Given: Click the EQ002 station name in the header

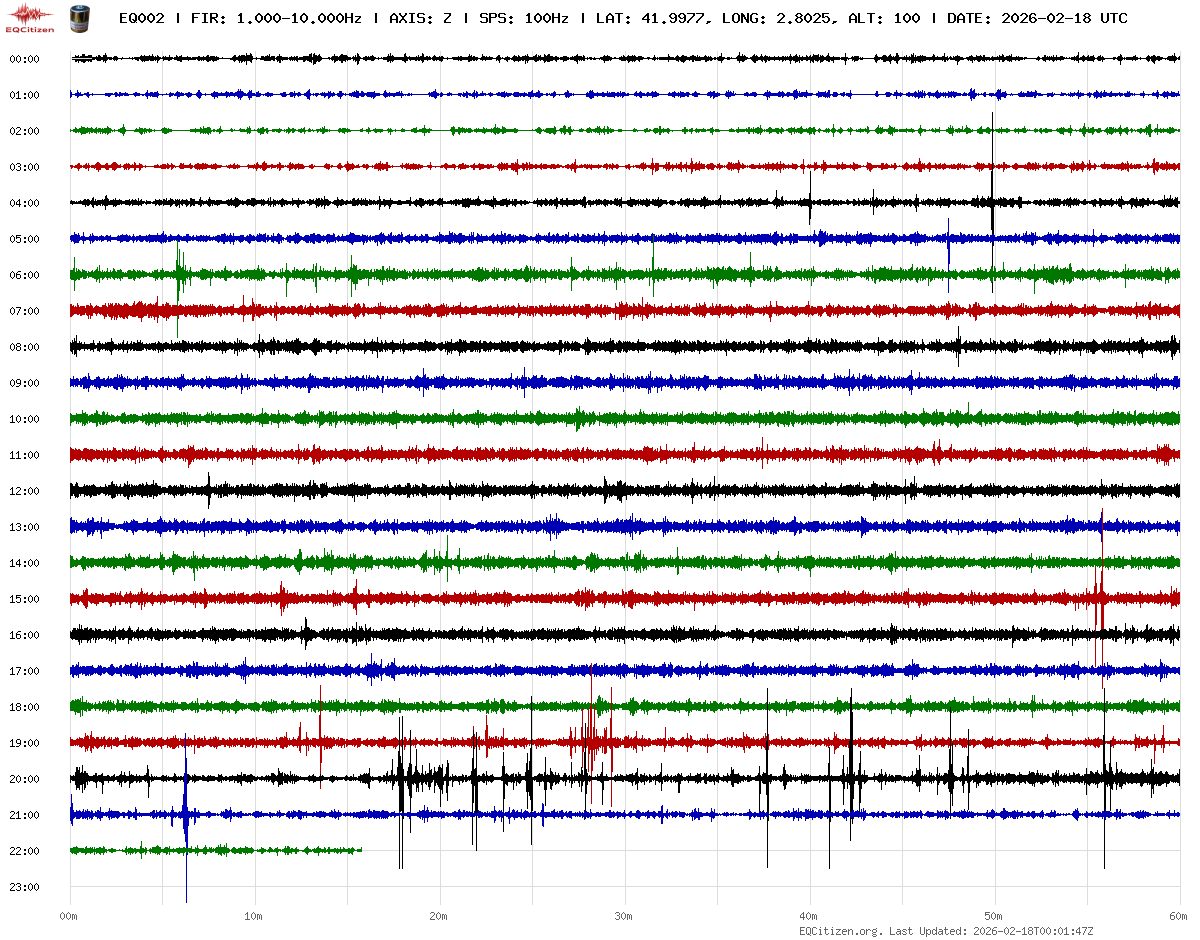Looking at the screenshot, I should point(144,19).
